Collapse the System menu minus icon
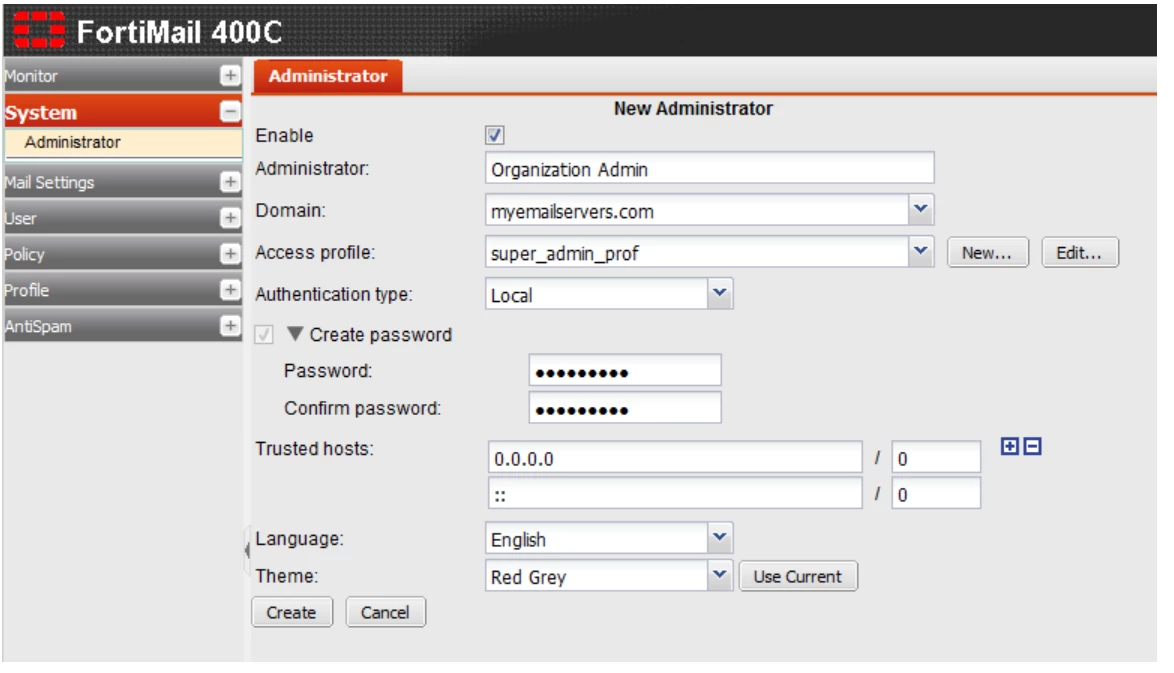The image size is (1174, 673). [x=231, y=112]
